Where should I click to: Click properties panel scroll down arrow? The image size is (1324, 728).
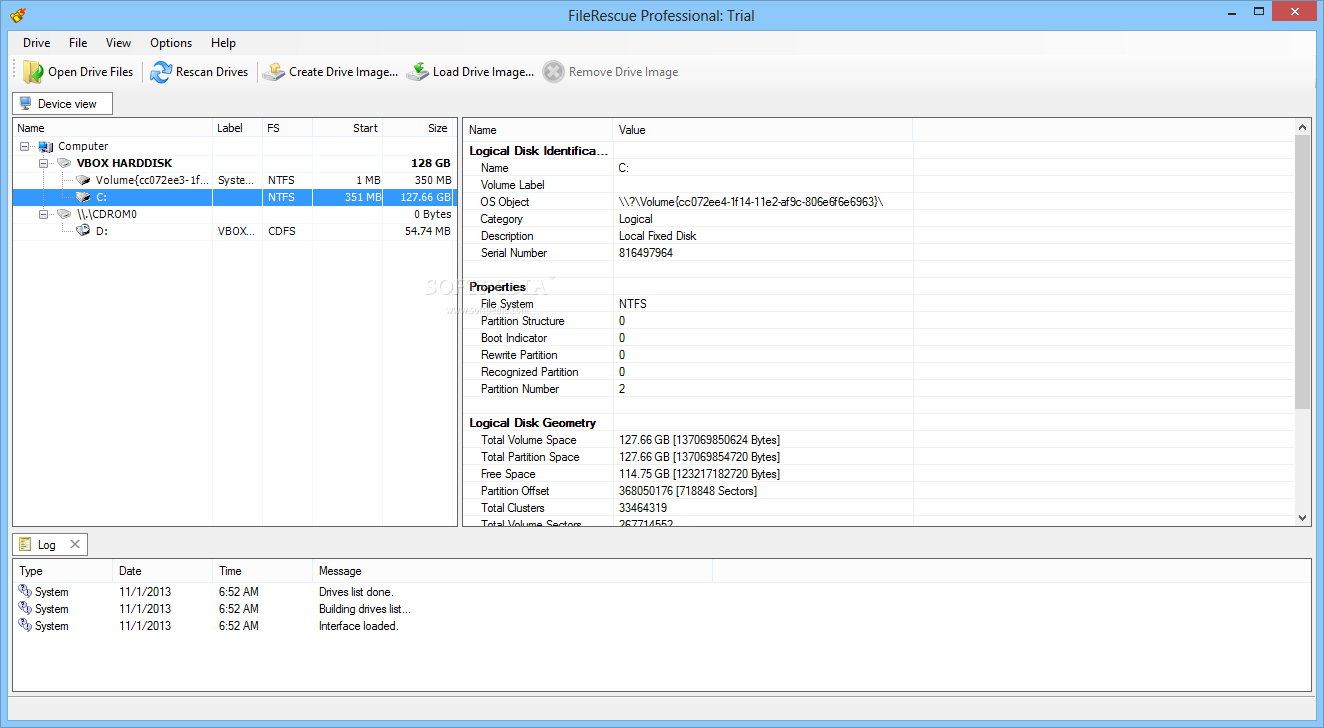(1303, 517)
